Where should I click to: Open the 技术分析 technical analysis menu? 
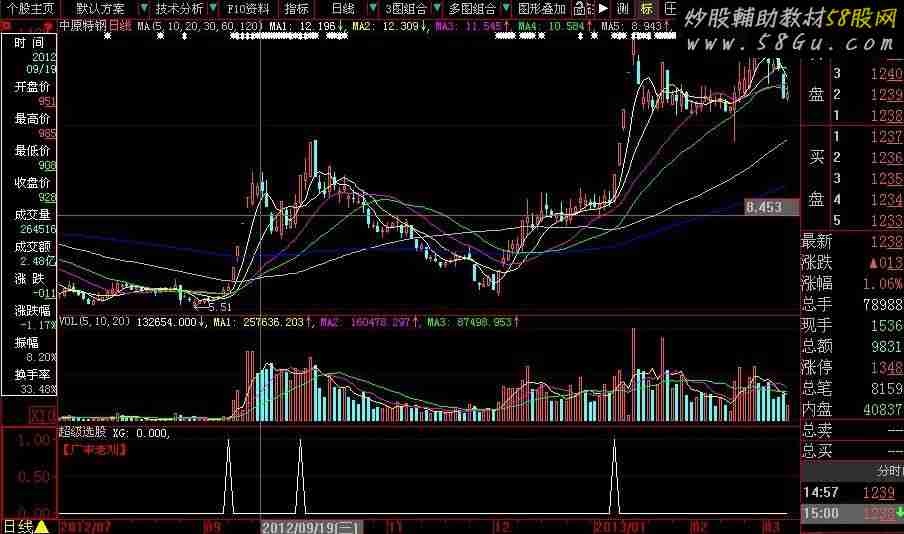click(179, 9)
